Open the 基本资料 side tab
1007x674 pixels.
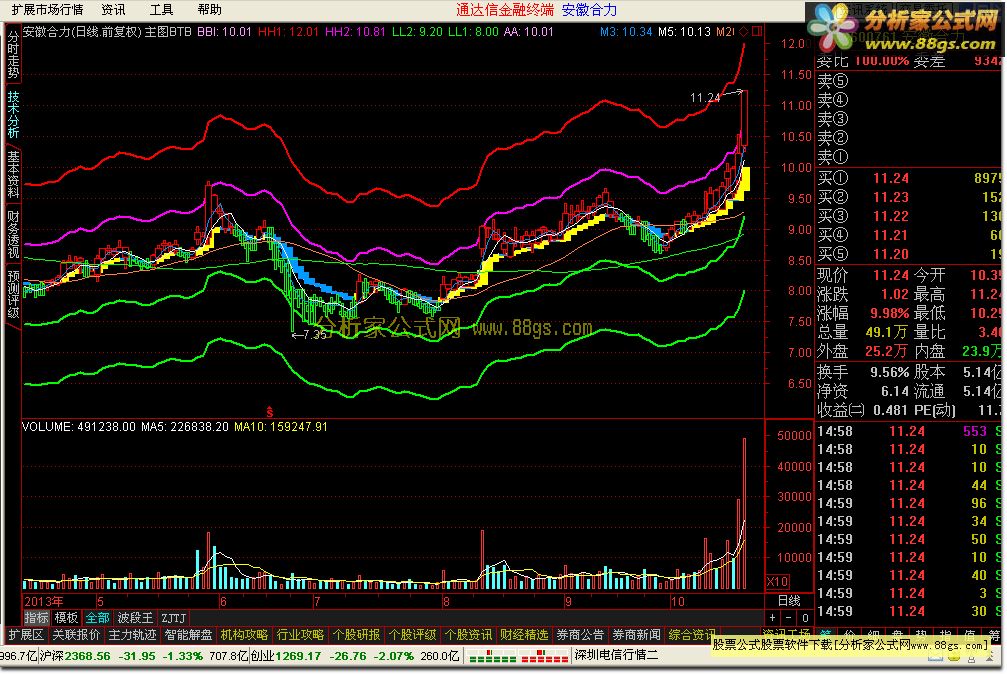13,174
